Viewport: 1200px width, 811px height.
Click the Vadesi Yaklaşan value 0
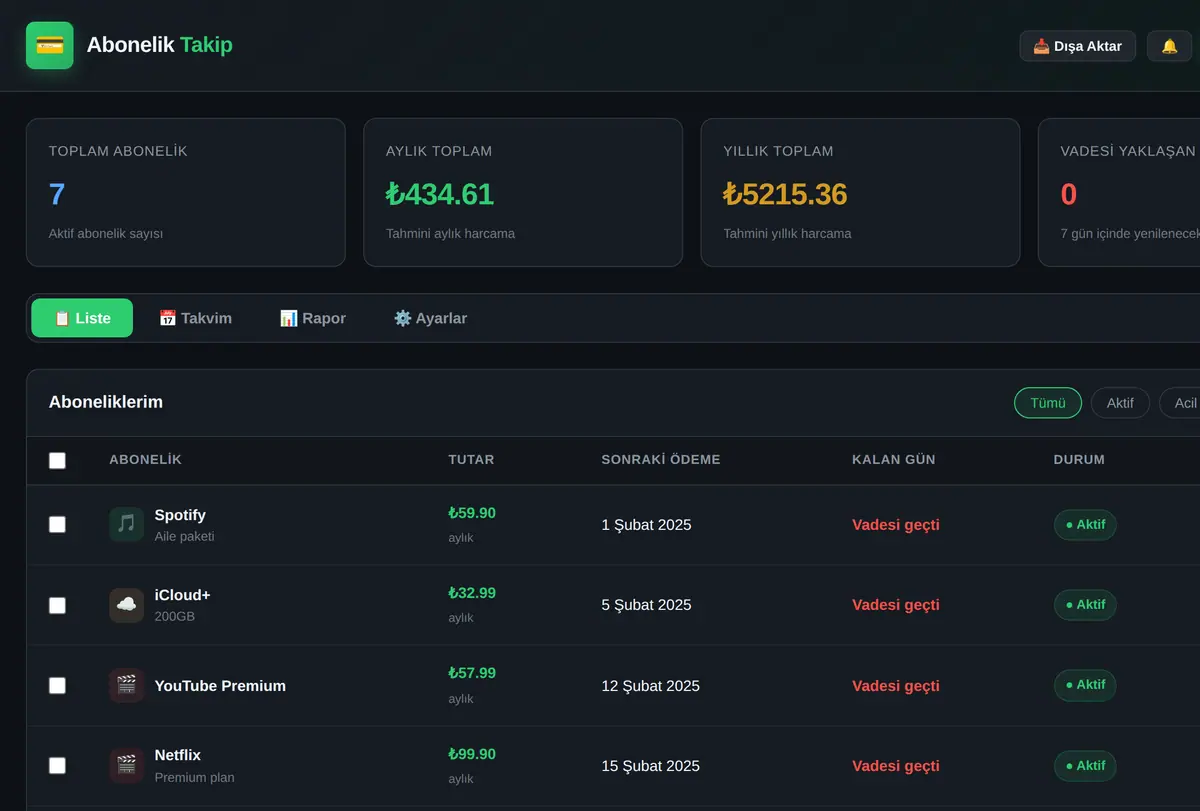[x=1068, y=194]
